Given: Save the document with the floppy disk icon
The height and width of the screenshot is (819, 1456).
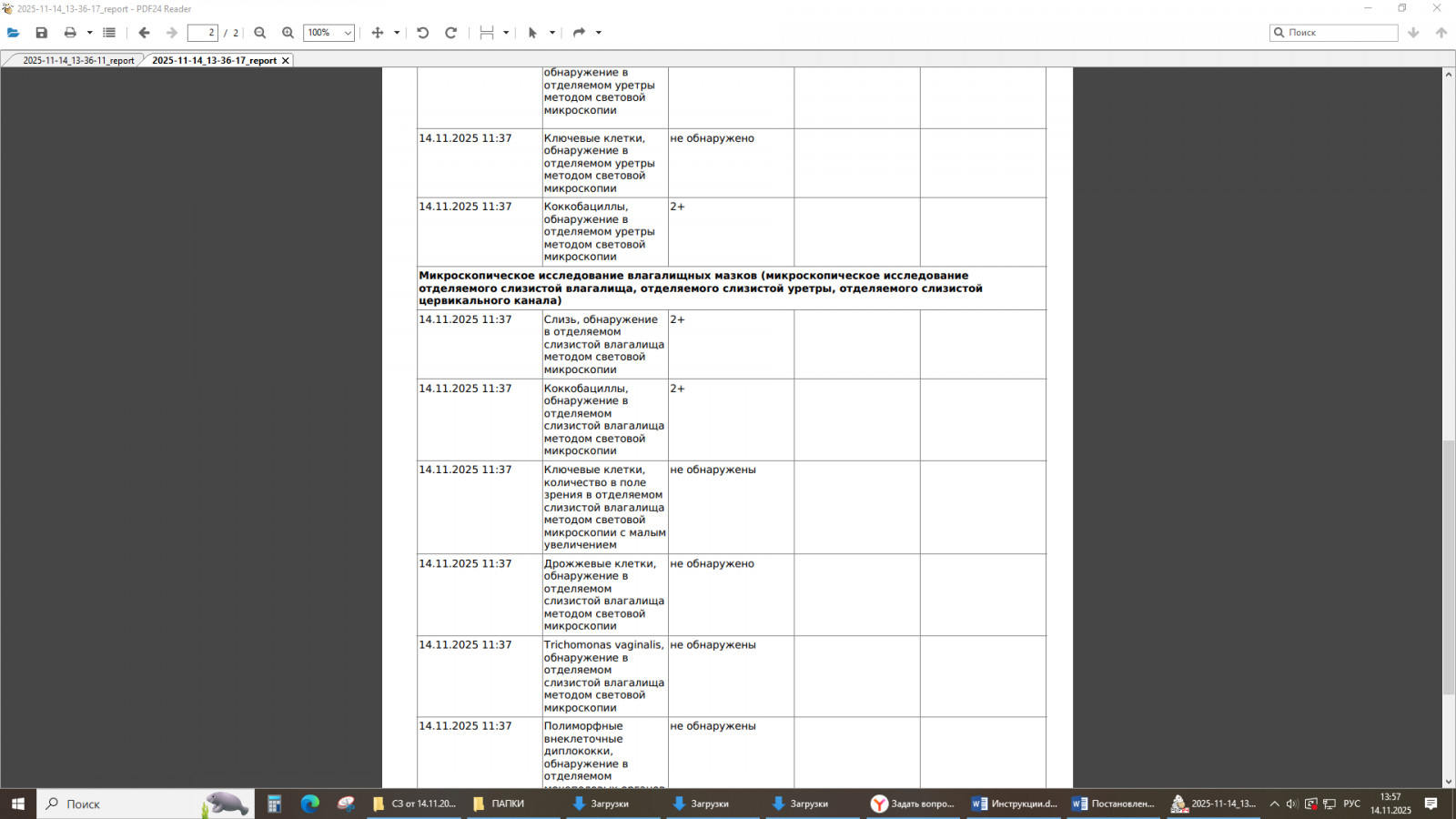Looking at the screenshot, I should (42, 33).
